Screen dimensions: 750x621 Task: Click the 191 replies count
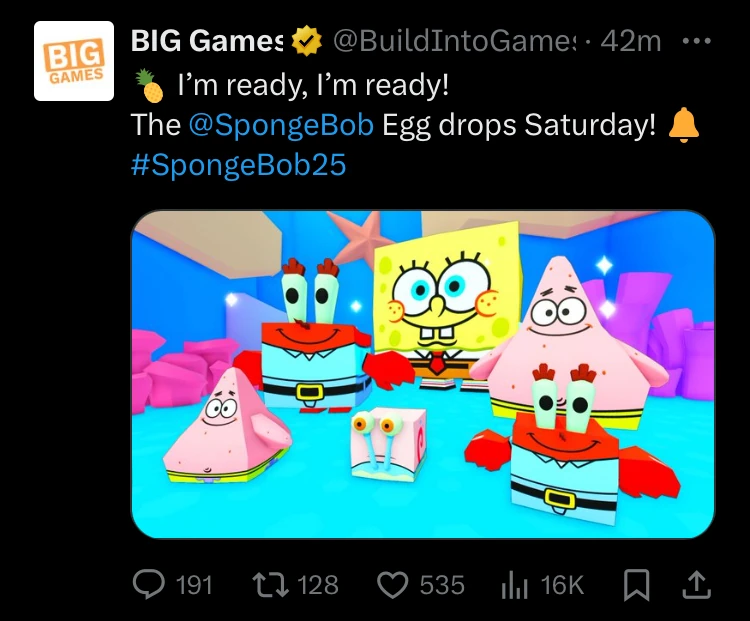point(193,585)
